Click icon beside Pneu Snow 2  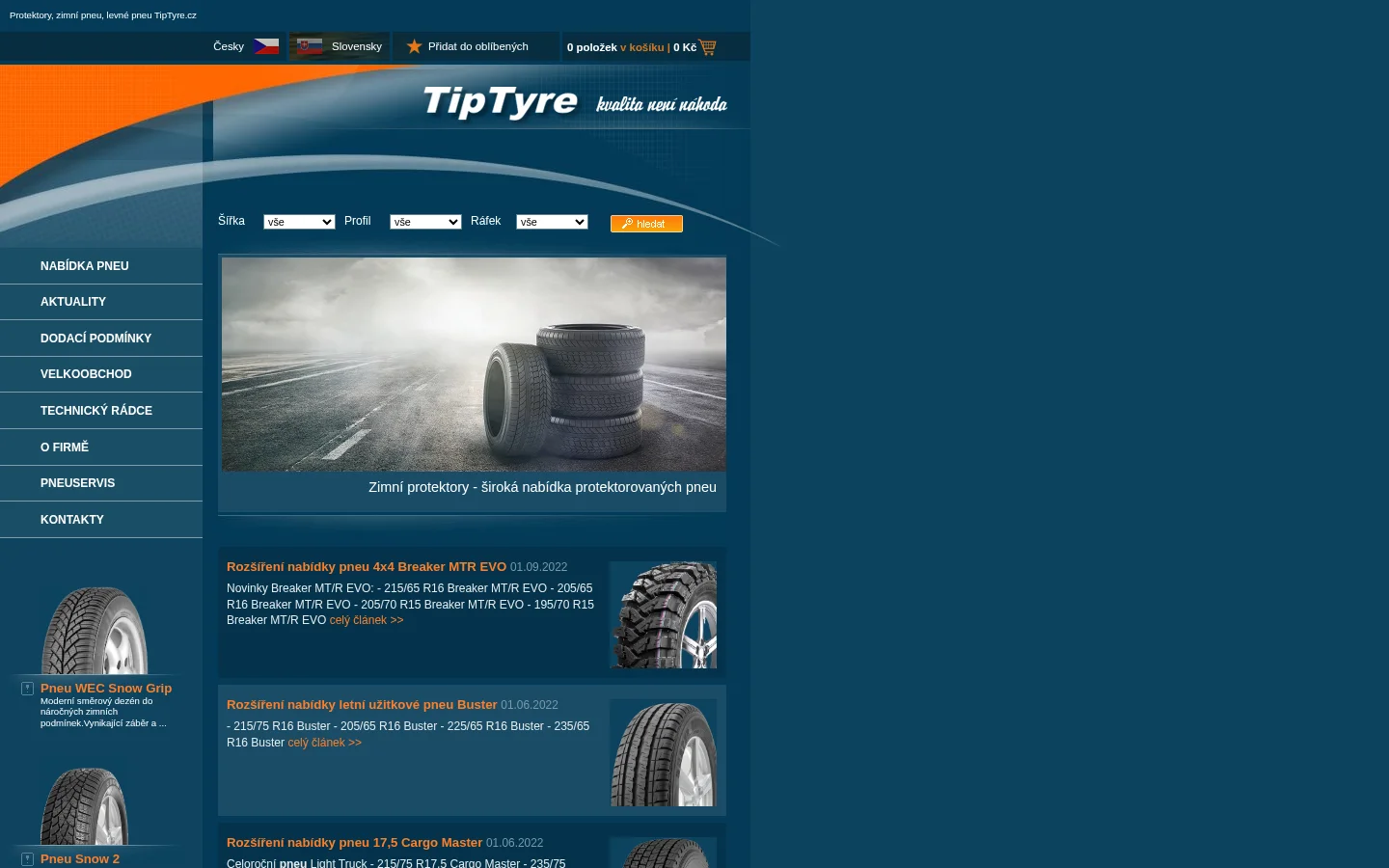(27, 859)
